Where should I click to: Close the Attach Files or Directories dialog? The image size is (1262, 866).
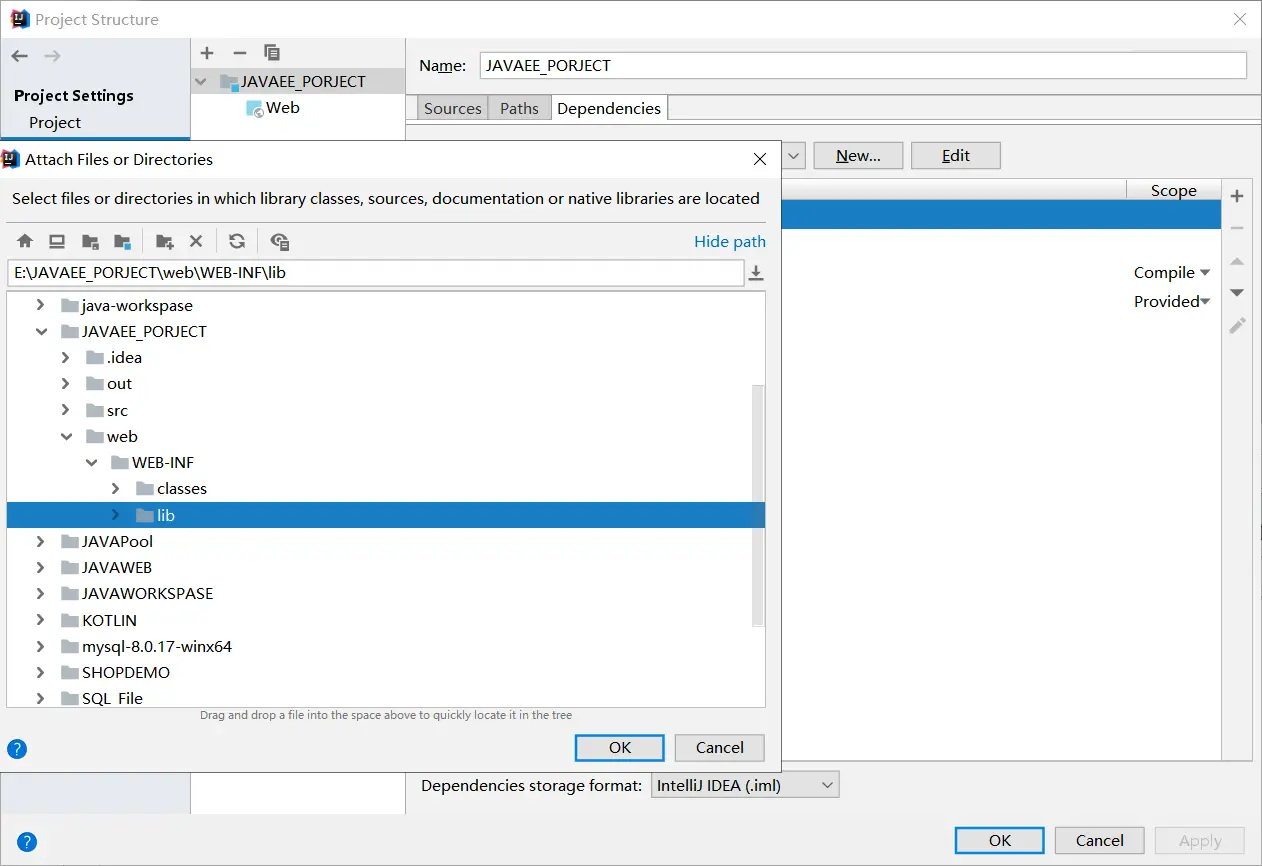(x=760, y=159)
